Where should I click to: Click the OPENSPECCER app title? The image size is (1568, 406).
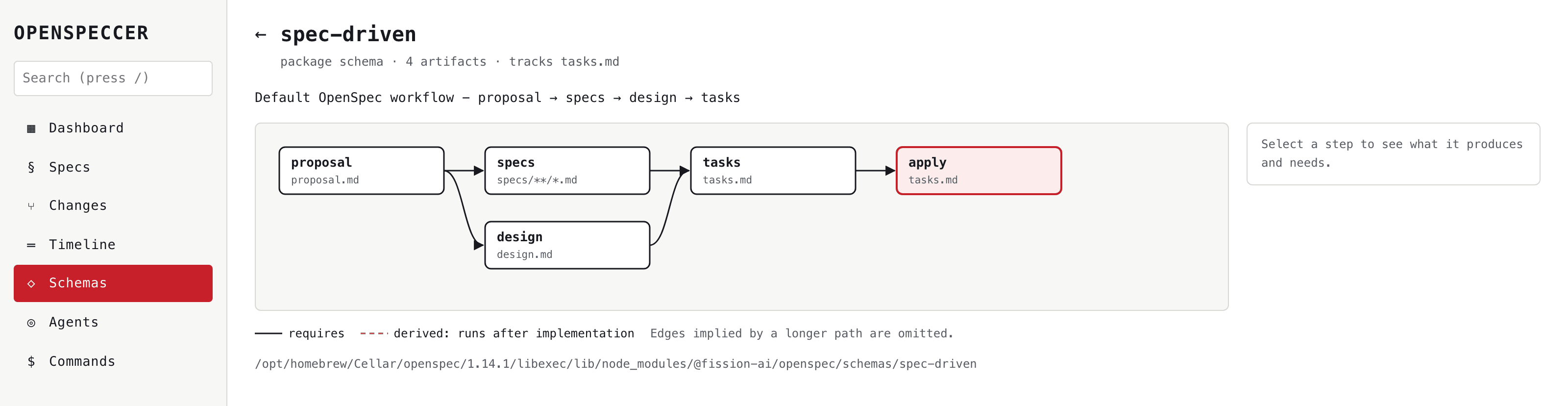81,33
